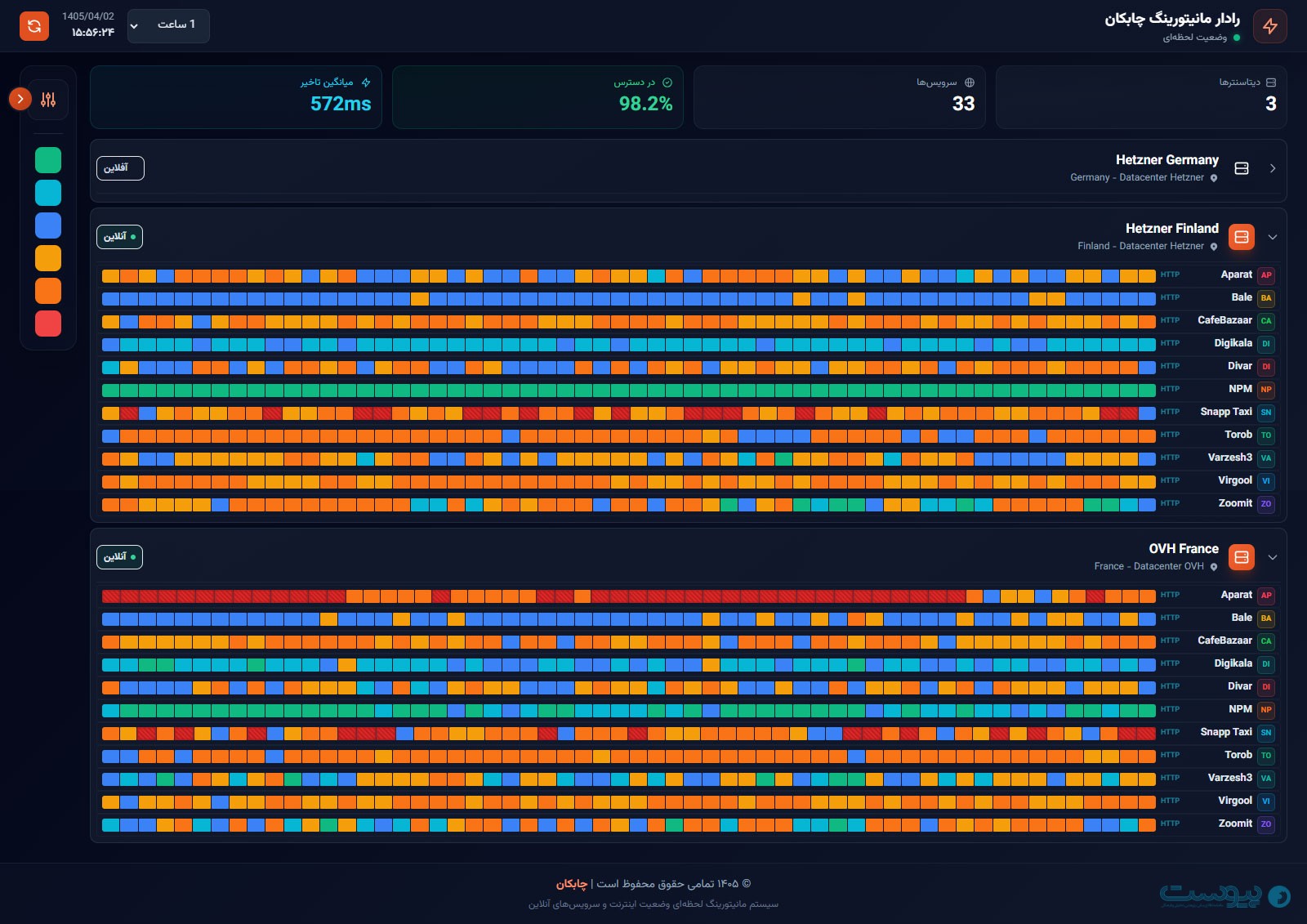1307x924 pixels.
Task: Click the 'Varzesh3' service name in OVH France
Action: pyautogui.click(x=1230, y=778)
